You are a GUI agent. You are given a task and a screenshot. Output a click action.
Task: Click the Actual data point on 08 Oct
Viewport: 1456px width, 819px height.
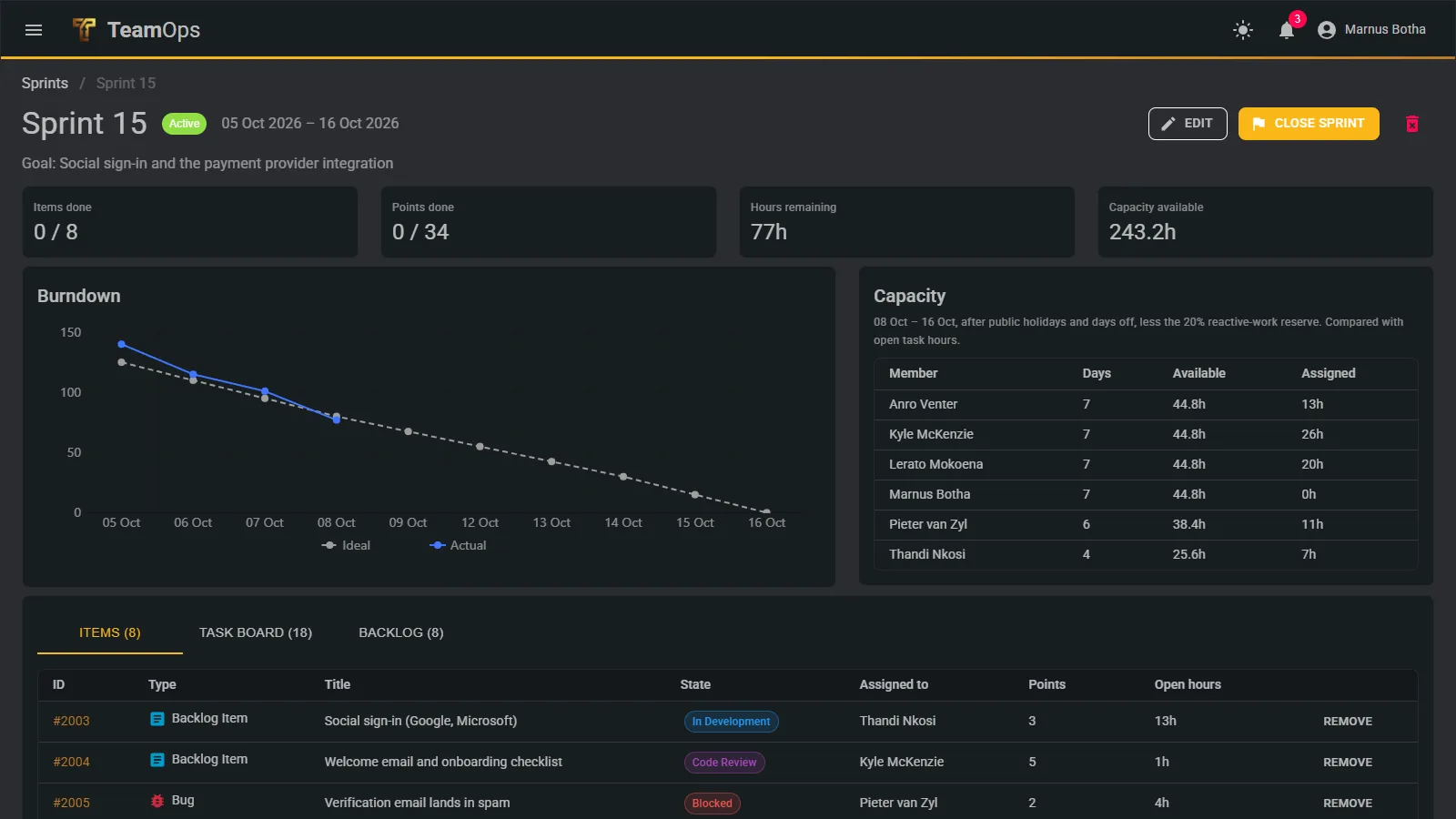coord(337,420)
